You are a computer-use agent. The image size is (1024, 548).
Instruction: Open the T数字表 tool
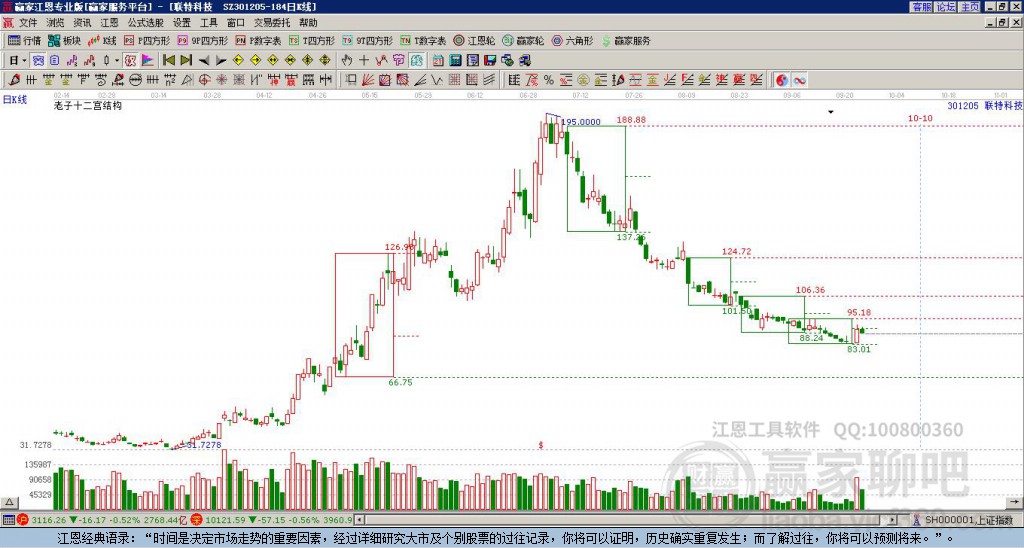click(x=423, y=40)
